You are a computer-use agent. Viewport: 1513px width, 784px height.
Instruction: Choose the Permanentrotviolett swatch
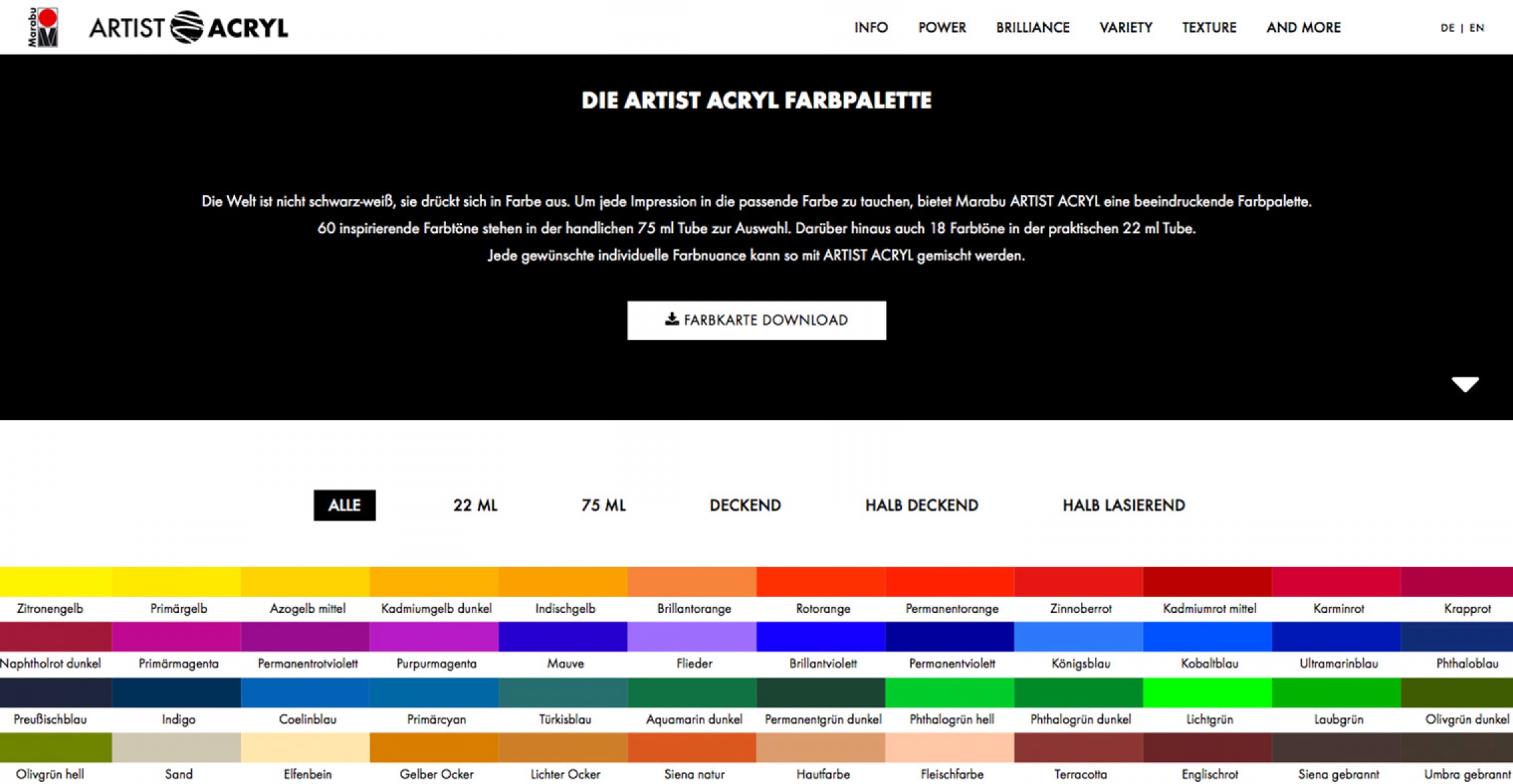[x=305, y=637]
